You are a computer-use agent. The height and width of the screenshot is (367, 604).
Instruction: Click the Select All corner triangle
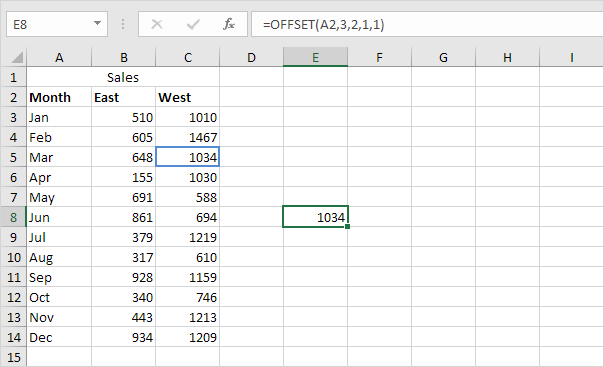(x=17, y=57)
